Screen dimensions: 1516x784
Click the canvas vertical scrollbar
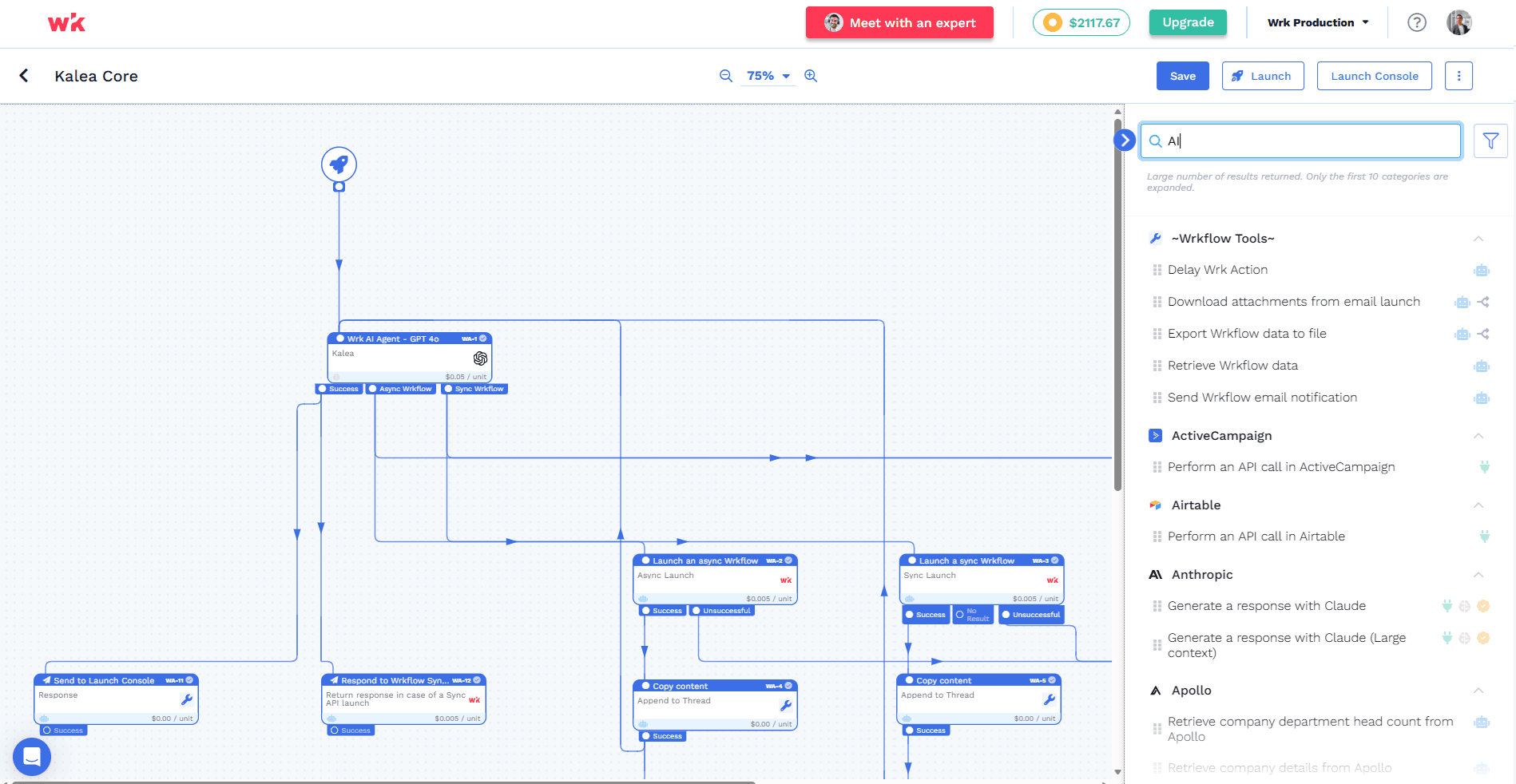point(1118,303)
